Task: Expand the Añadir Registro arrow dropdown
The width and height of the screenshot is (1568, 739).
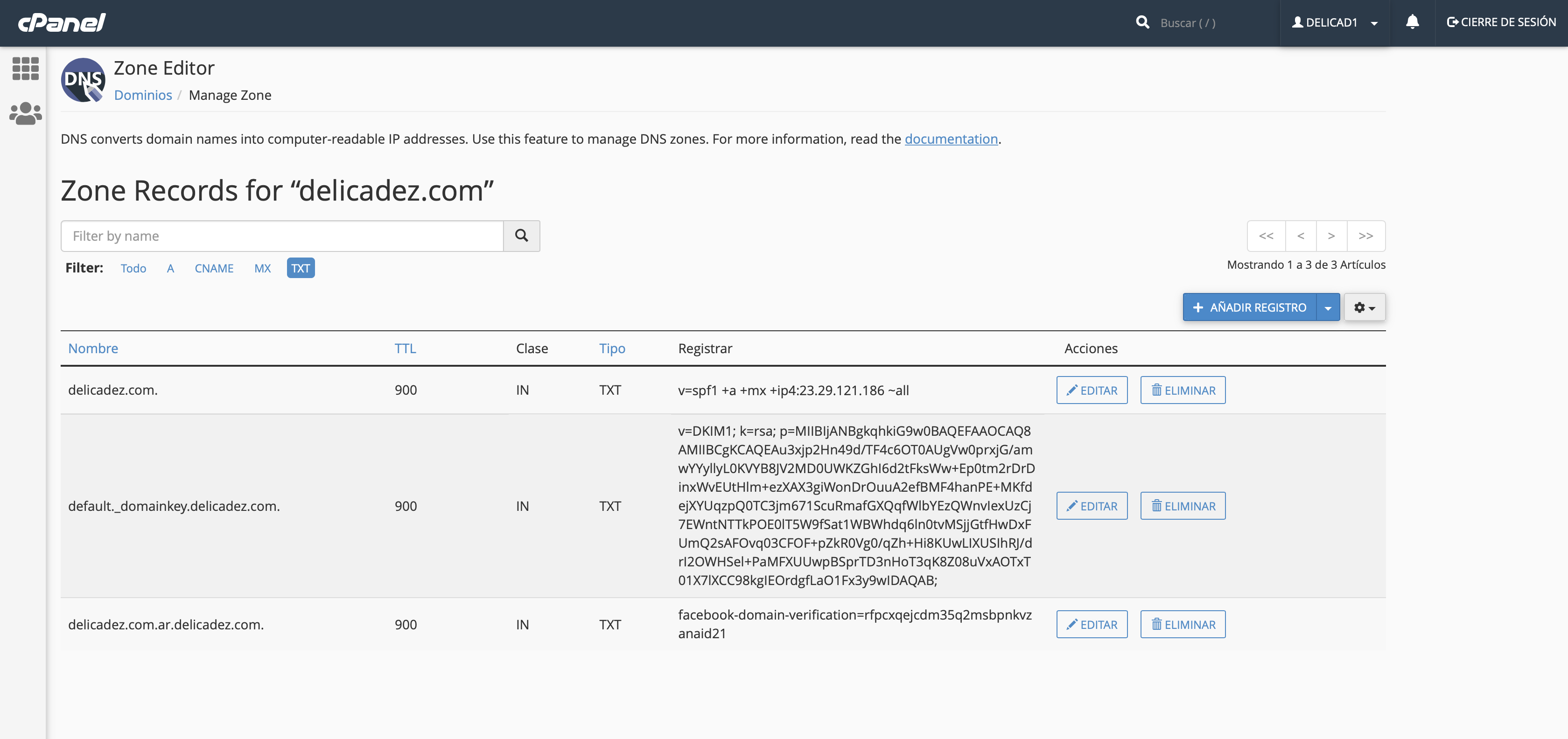Action: (x=1328, y=307)
